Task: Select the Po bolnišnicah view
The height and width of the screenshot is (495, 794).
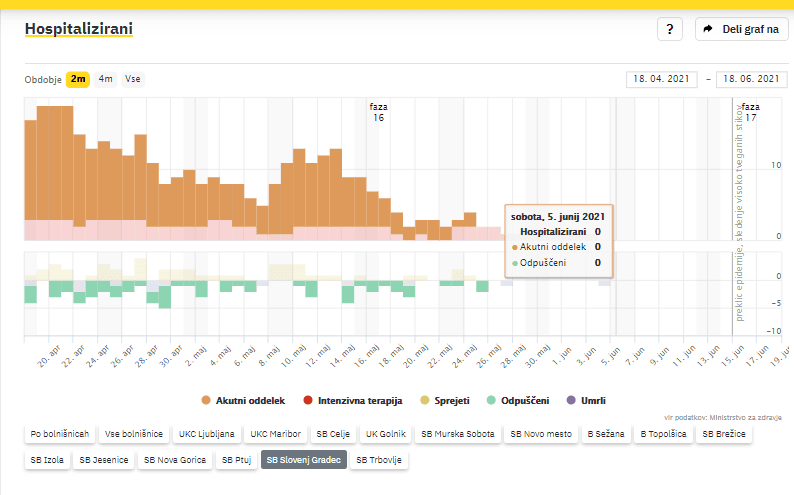Action: (60, 434)
